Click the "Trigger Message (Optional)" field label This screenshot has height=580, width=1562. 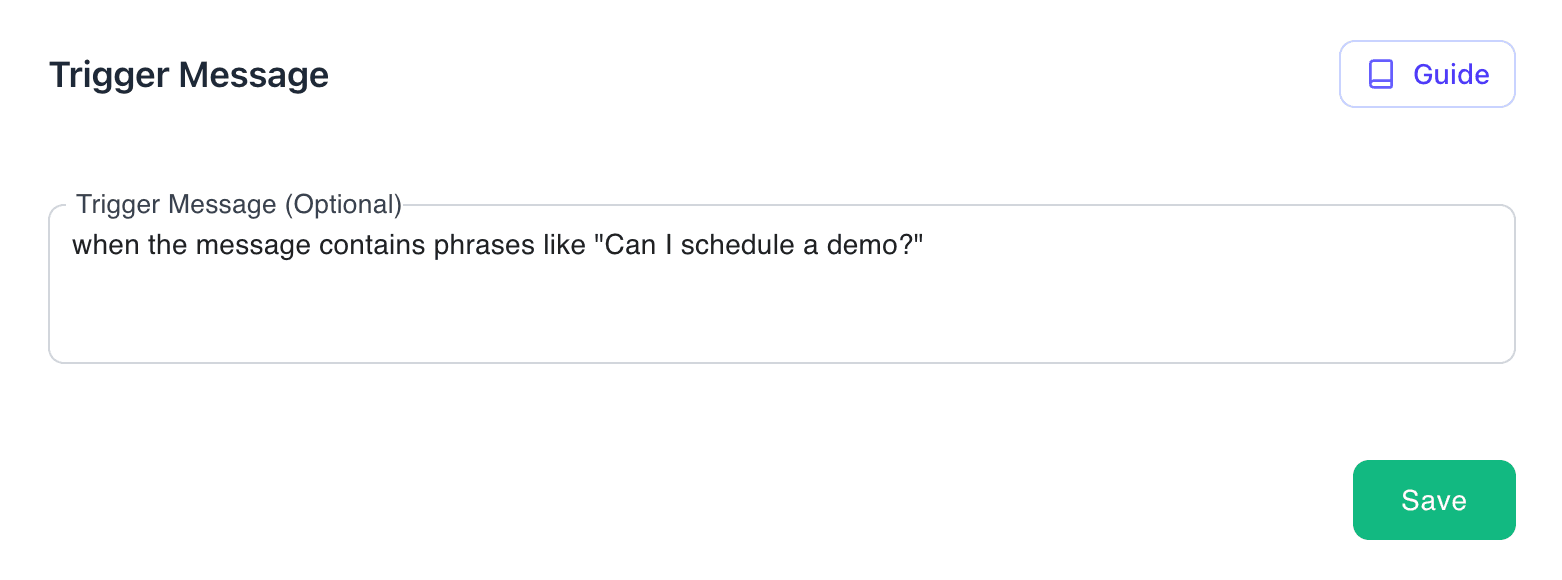[x=239, y=205]
